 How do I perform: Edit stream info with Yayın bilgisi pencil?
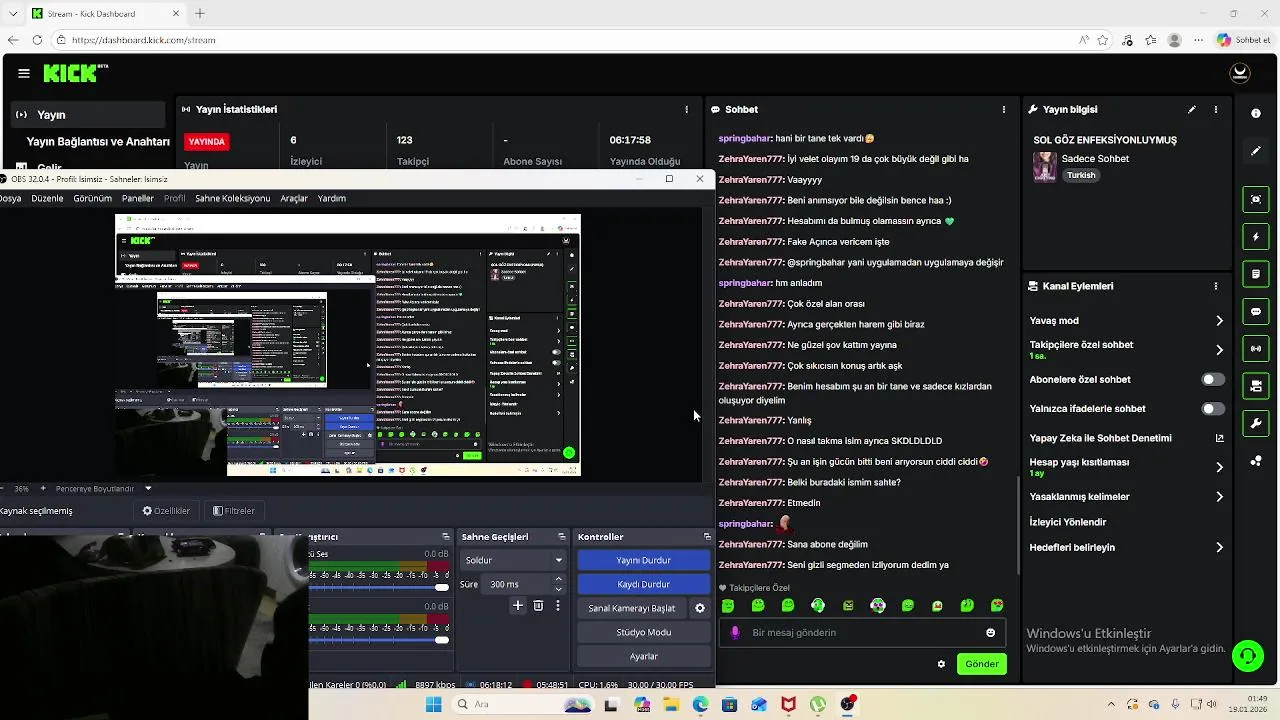(1192, 109)
